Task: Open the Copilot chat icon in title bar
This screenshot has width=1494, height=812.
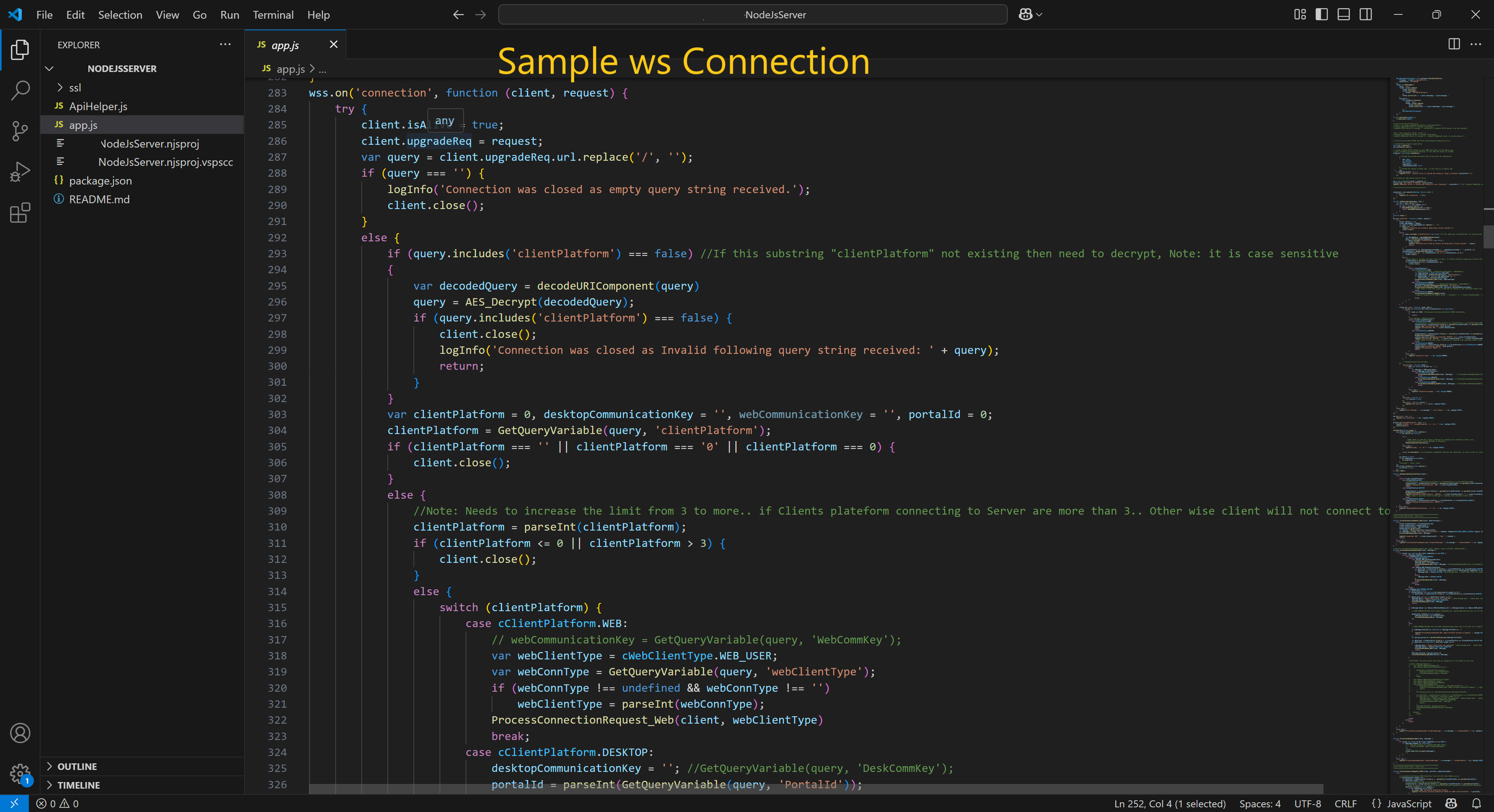Action: coord(1025,14)
